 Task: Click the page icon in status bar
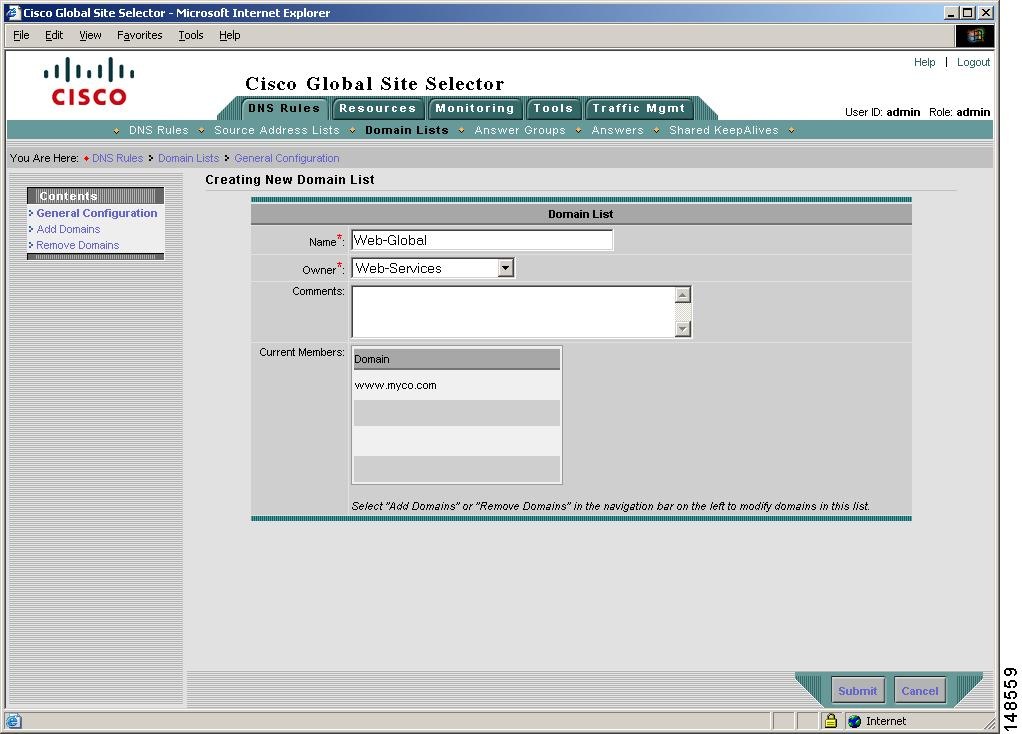15,720
